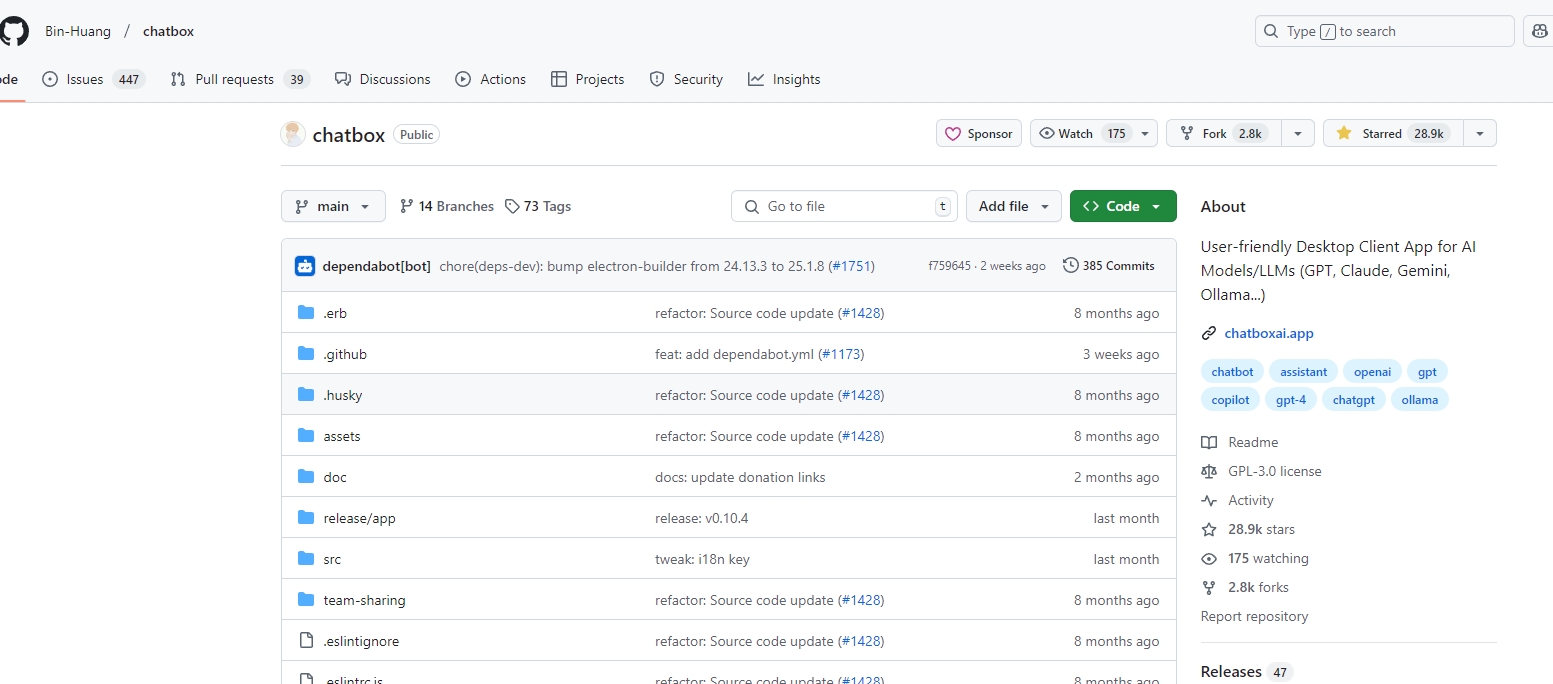Viewport: 1553px width, 684px height.
Task: View the 385 Commits history link
Action: coord(1109,266)
